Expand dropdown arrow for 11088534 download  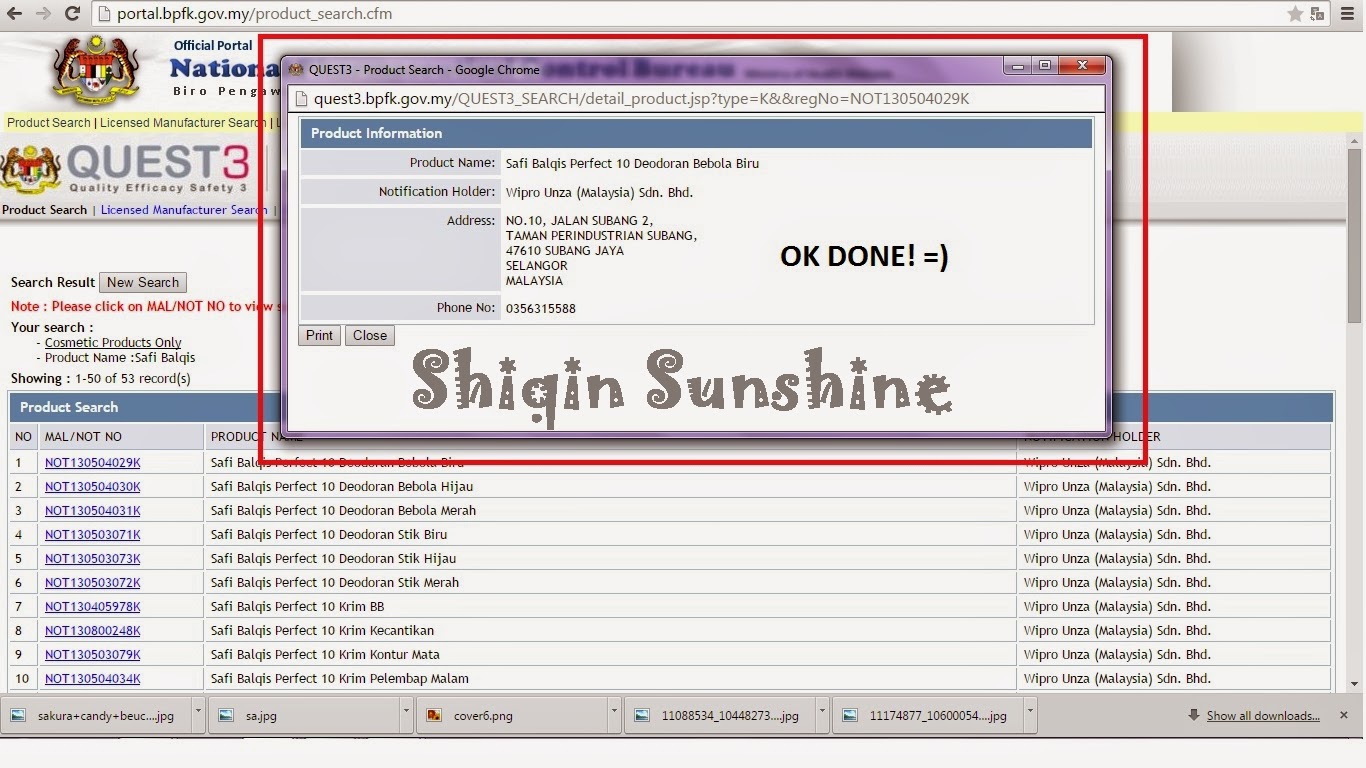[x=822, y=716]
